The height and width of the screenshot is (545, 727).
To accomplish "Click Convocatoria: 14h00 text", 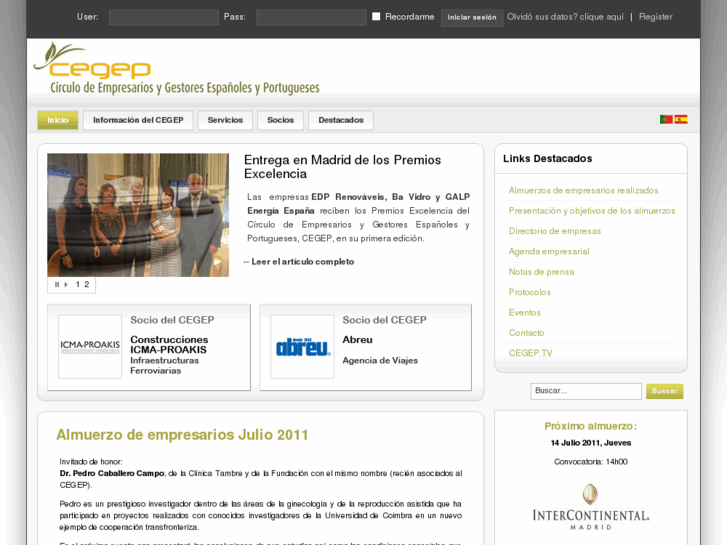I will [591, 462].
